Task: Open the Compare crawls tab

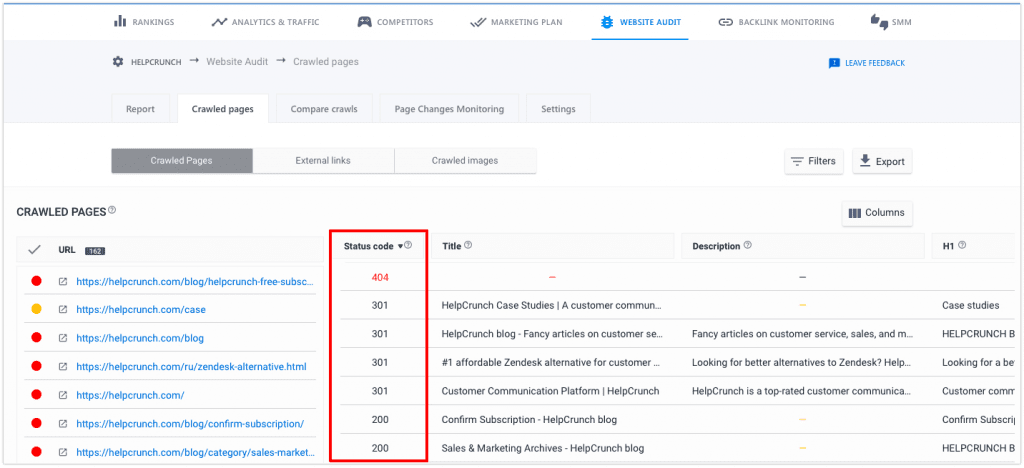Action: coord(324,109)
